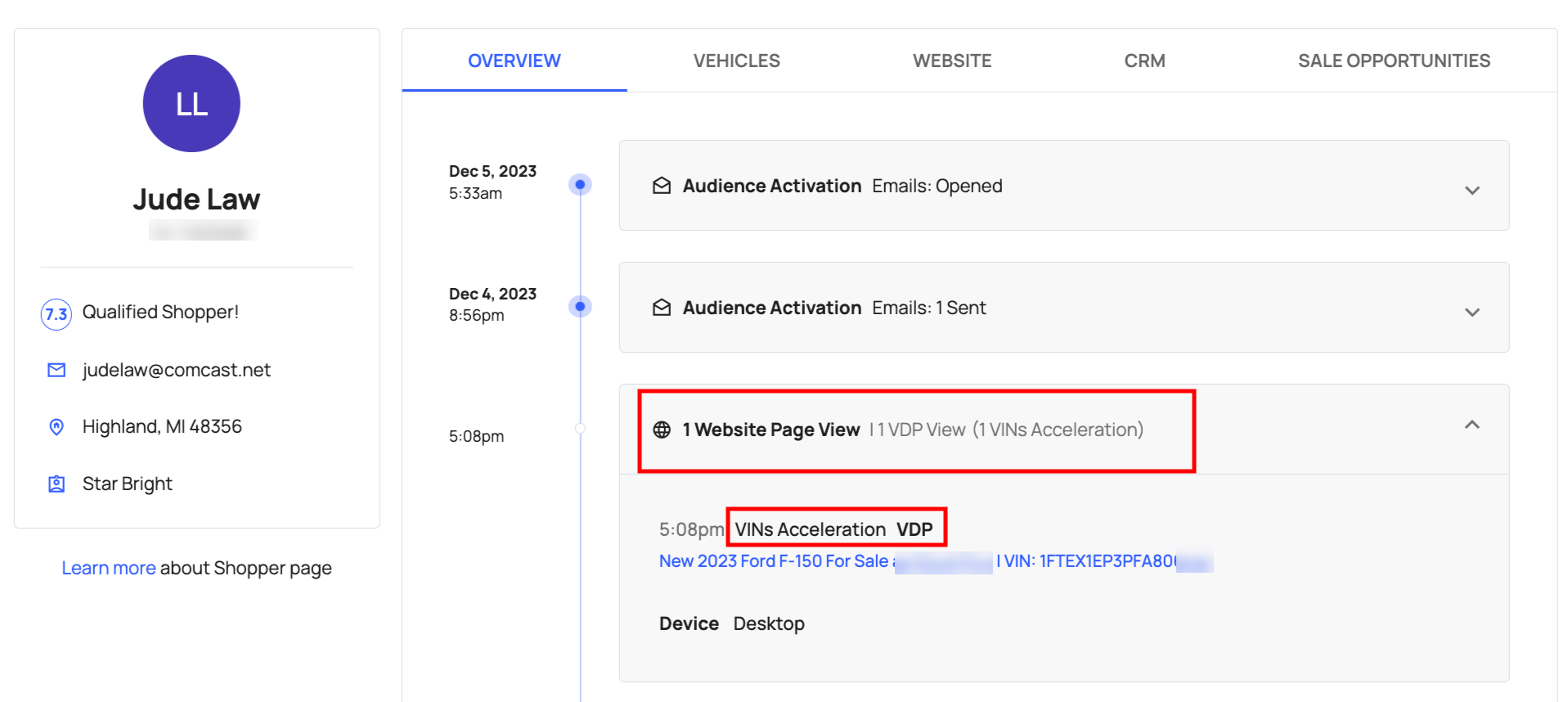Open the Sale Opportunities tab
Viewport: 1568px width, 702px height.
pyautogui.click(x=1393, y=61)
